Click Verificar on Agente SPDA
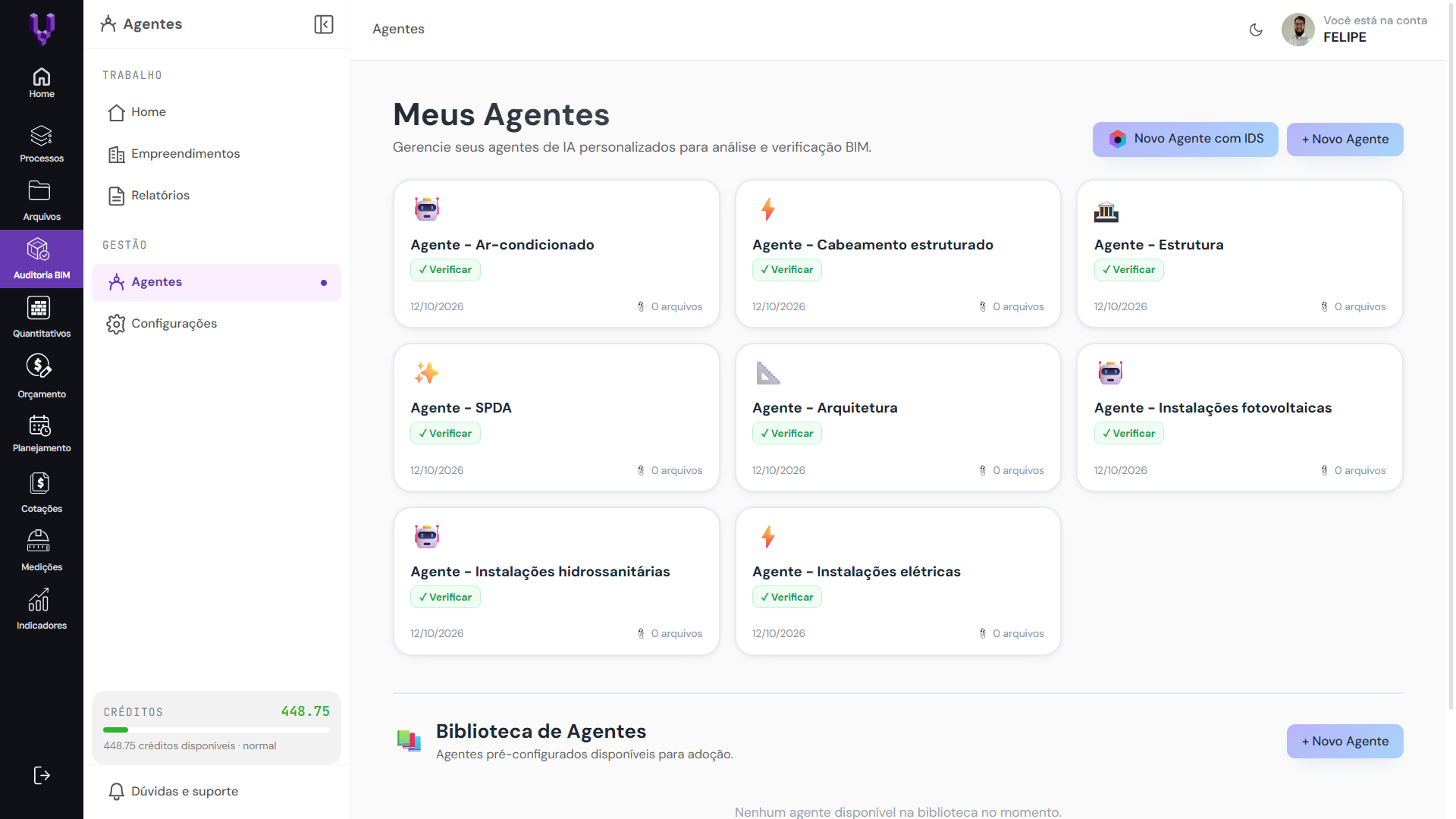1456x819 pixels. pos(445,433)
